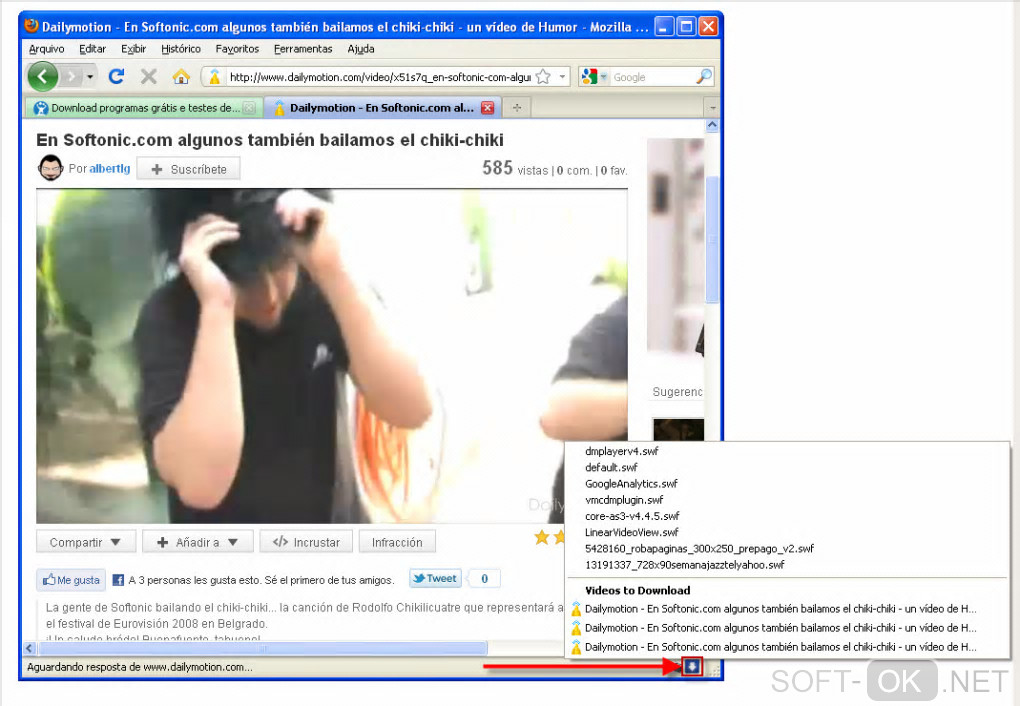Choose second Dailymotion video to download
The width and height of the screenshot is (1020, 706).
click(787, 628)
